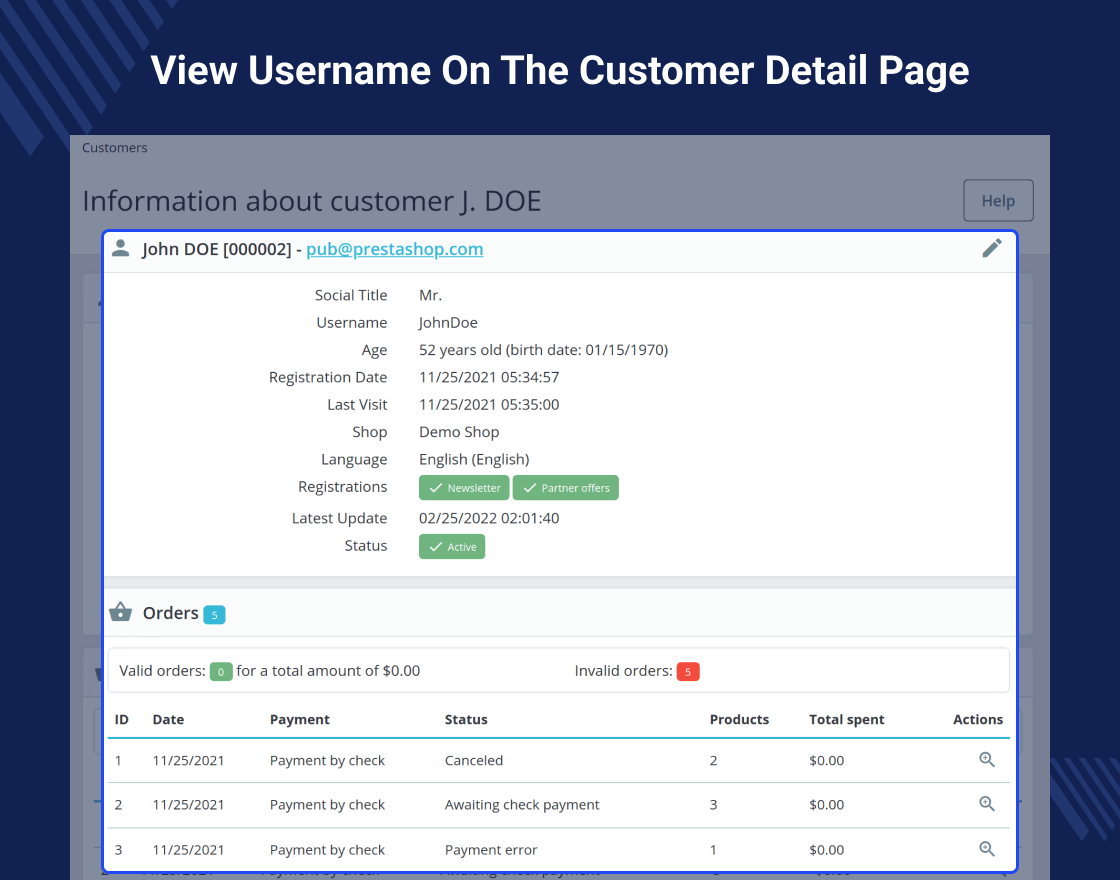The width and height of the screenshot is (1120, 880).
Task: Click the Newsletter registration badge
Action: (464, 488)
